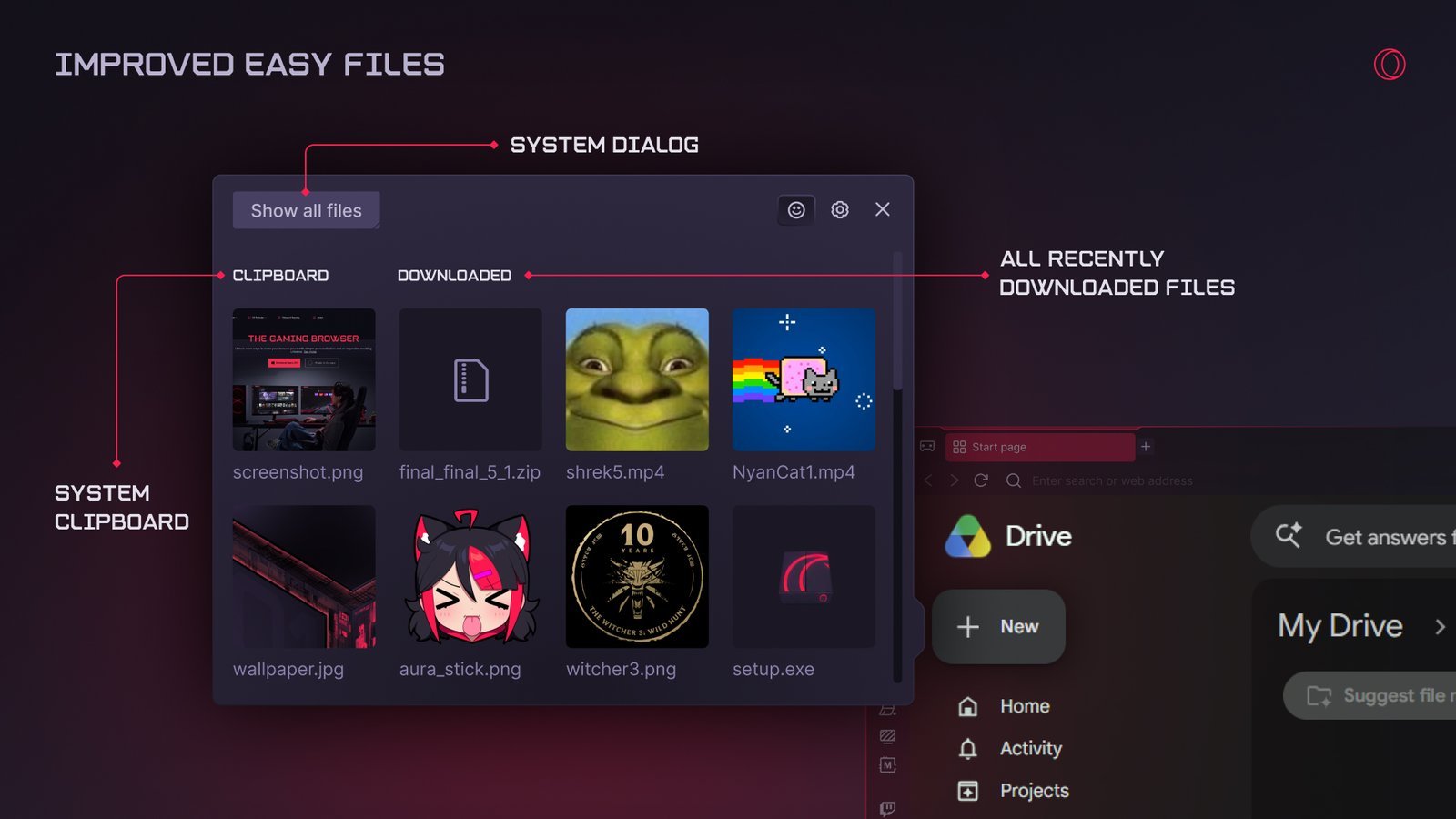
Task: Click the Show all files button
Action: 306,210
